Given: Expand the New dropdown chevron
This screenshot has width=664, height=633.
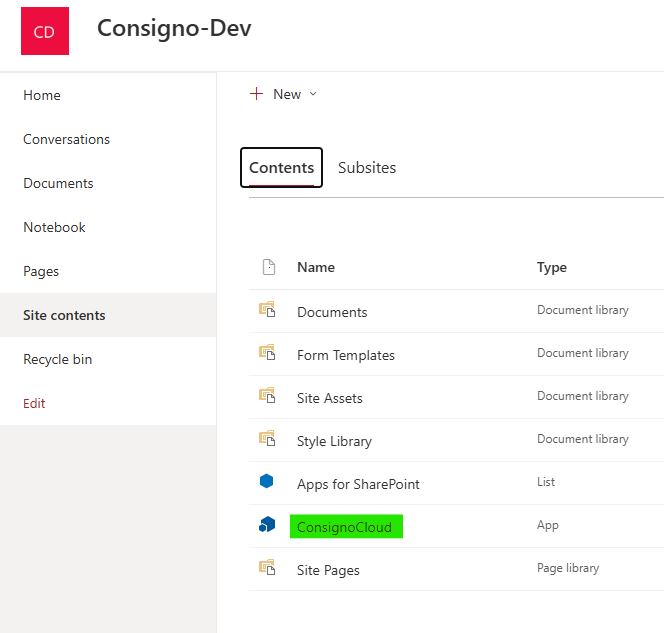Looking at the screenshot, I should [313, 94].
